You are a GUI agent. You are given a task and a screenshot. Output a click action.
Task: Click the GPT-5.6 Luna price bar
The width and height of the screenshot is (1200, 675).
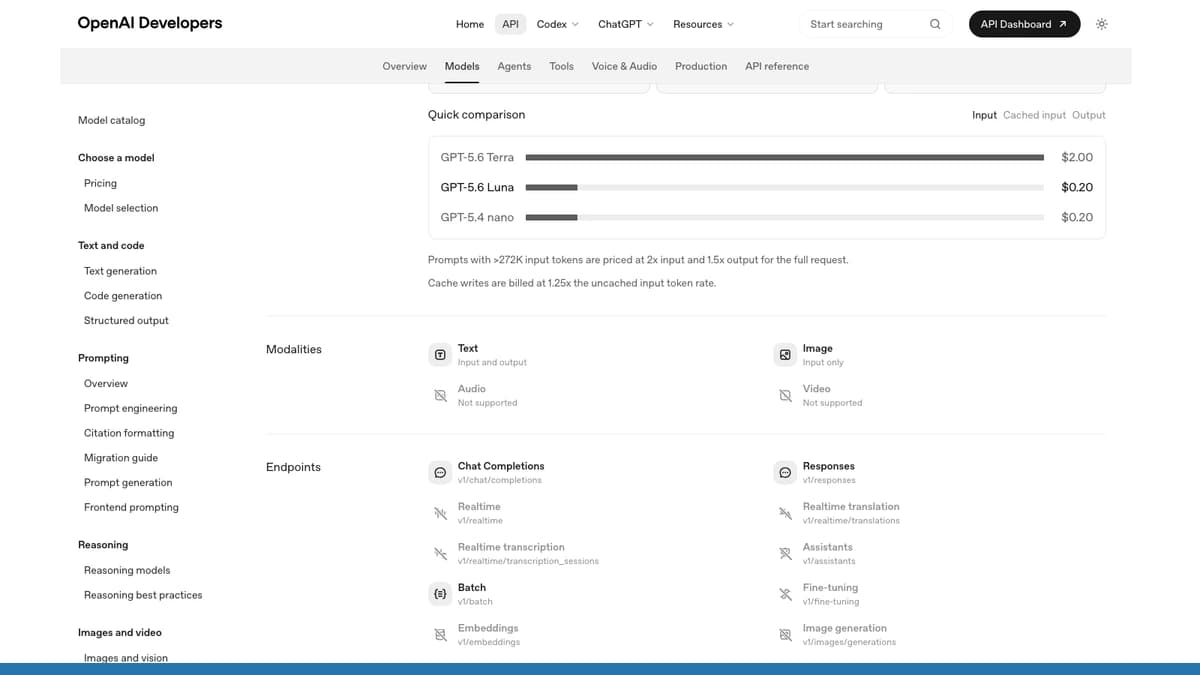(785, 187)
